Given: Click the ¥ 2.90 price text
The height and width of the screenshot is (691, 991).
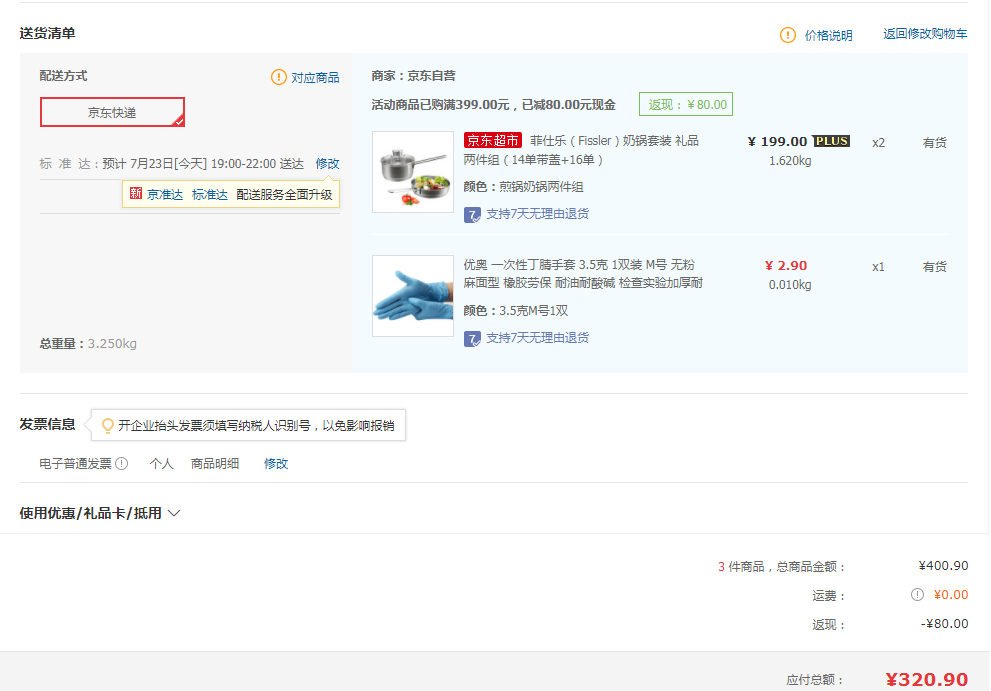Looking at the screenshot, I should (x=786, y=266).
